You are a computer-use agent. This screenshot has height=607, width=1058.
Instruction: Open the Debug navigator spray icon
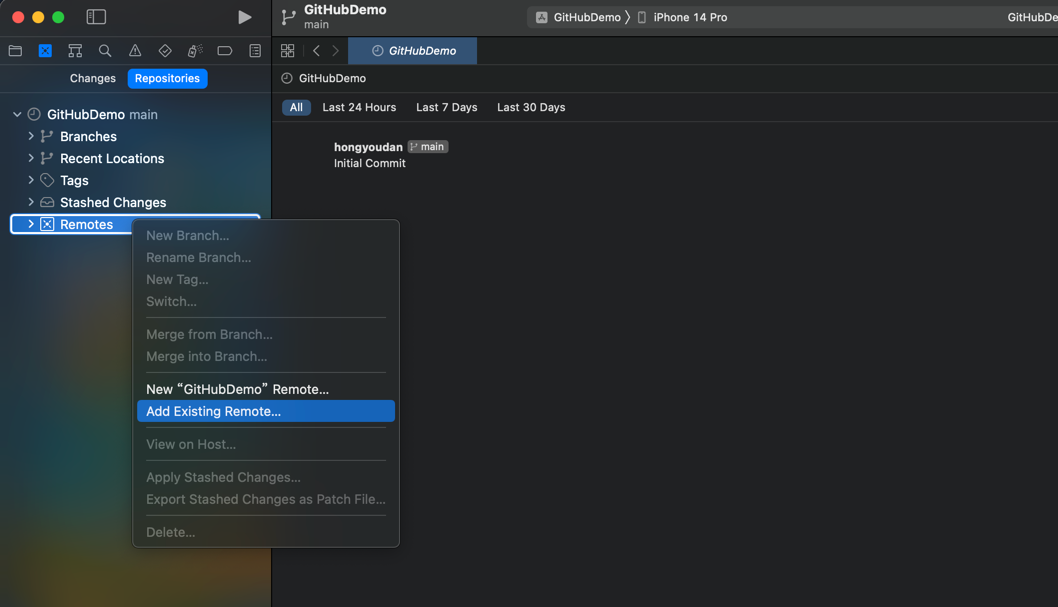tap(195, 51)
